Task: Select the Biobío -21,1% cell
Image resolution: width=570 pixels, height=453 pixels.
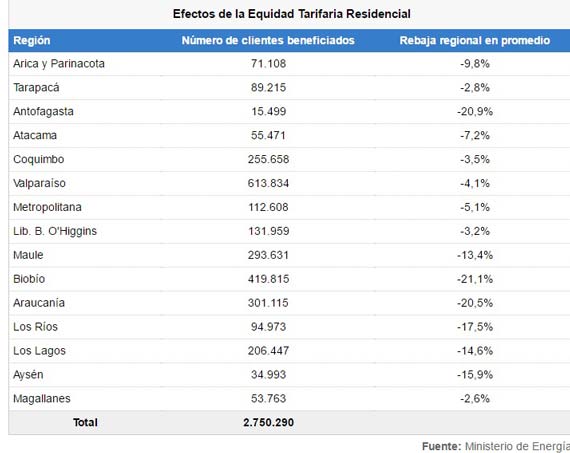Action: pyautogui.click(x=475, y=279)
